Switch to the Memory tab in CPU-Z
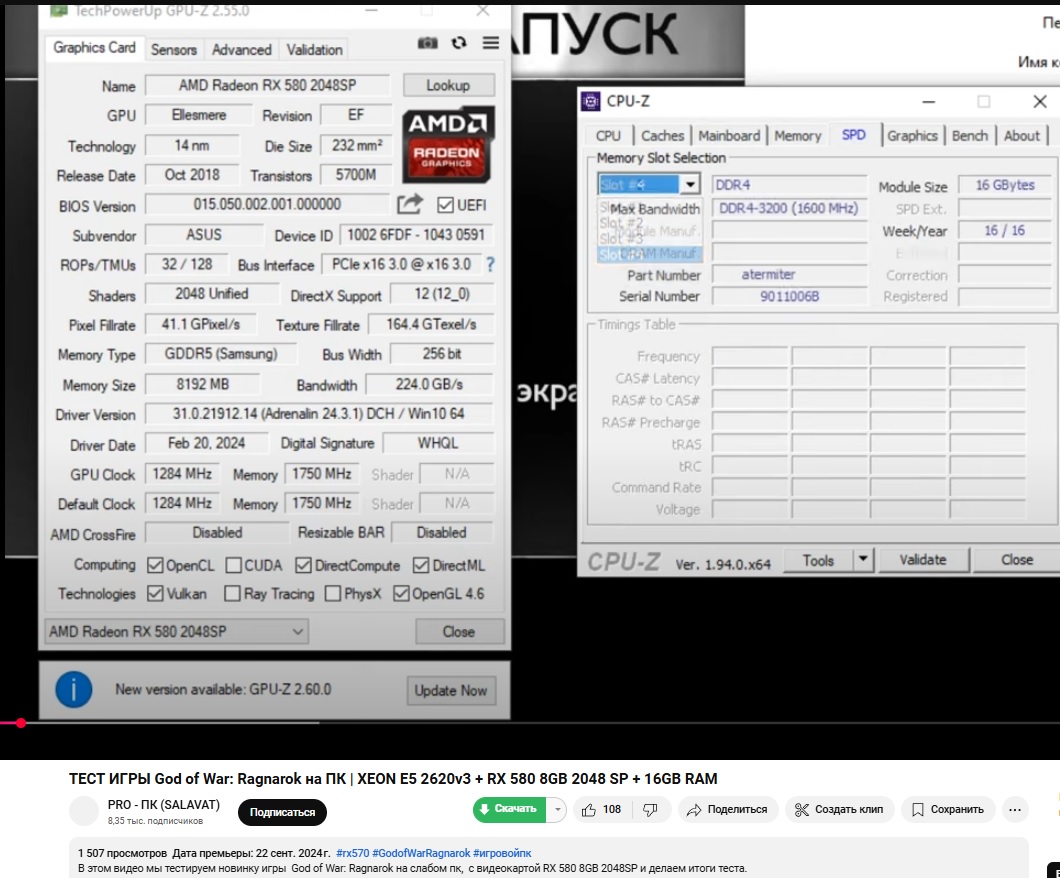Viewport: 1060px width, 878px height. click(798, 136)
